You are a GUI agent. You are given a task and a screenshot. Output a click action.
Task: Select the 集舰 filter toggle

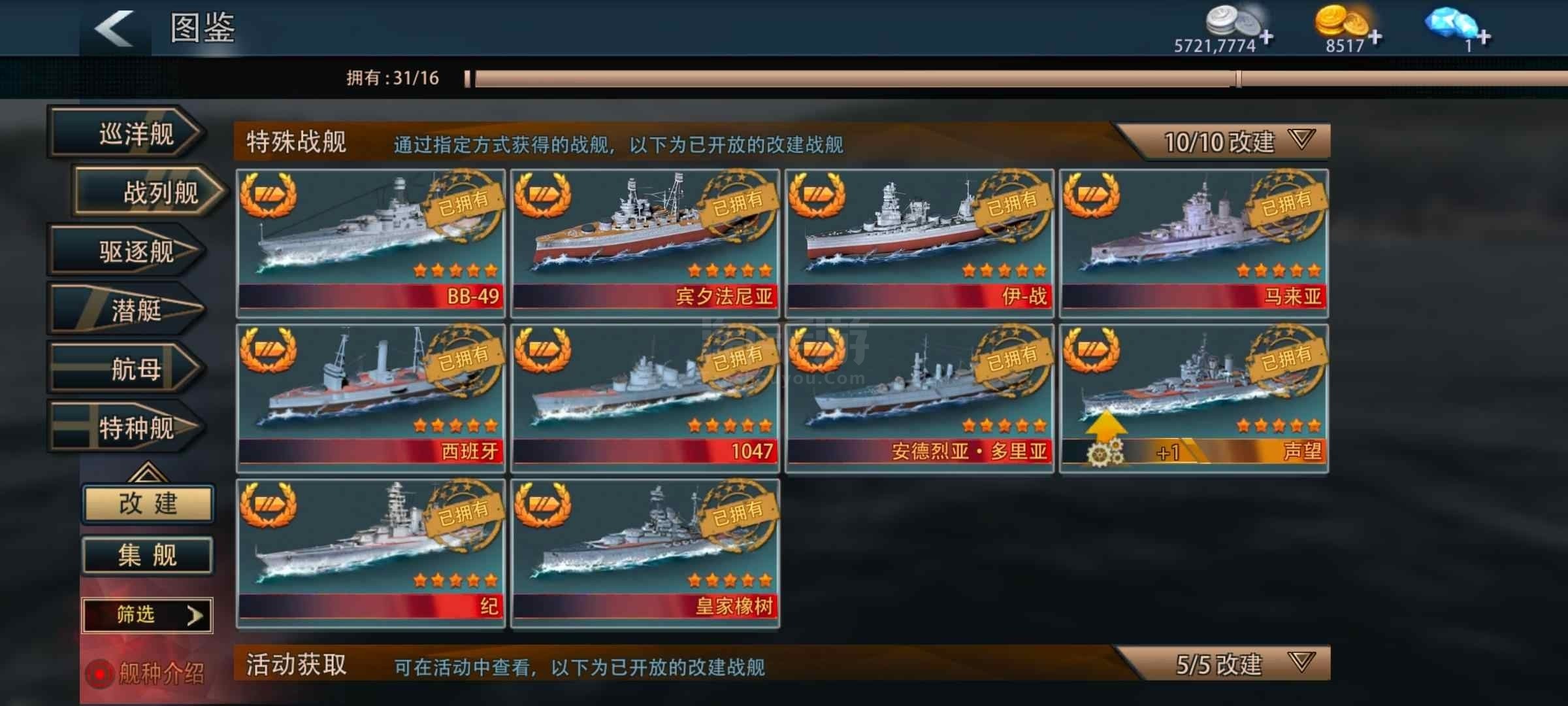coord(148,556)
